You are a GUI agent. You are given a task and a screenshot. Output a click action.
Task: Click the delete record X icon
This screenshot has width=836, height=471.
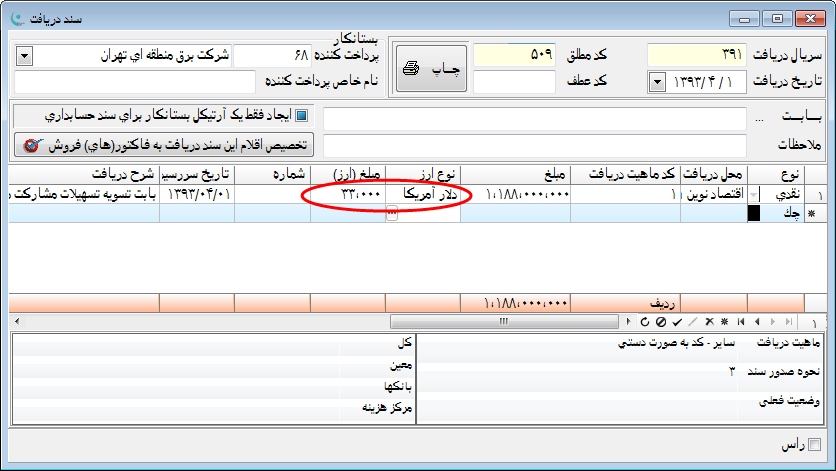tap(709, 322)
